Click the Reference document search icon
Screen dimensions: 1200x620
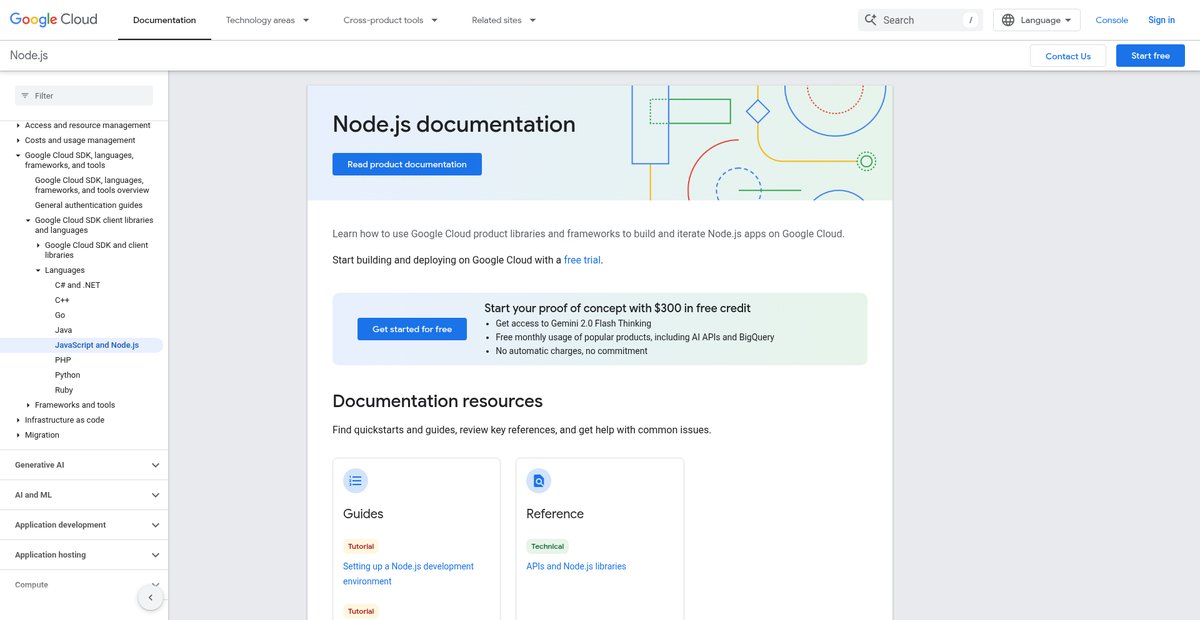(539, 481)
